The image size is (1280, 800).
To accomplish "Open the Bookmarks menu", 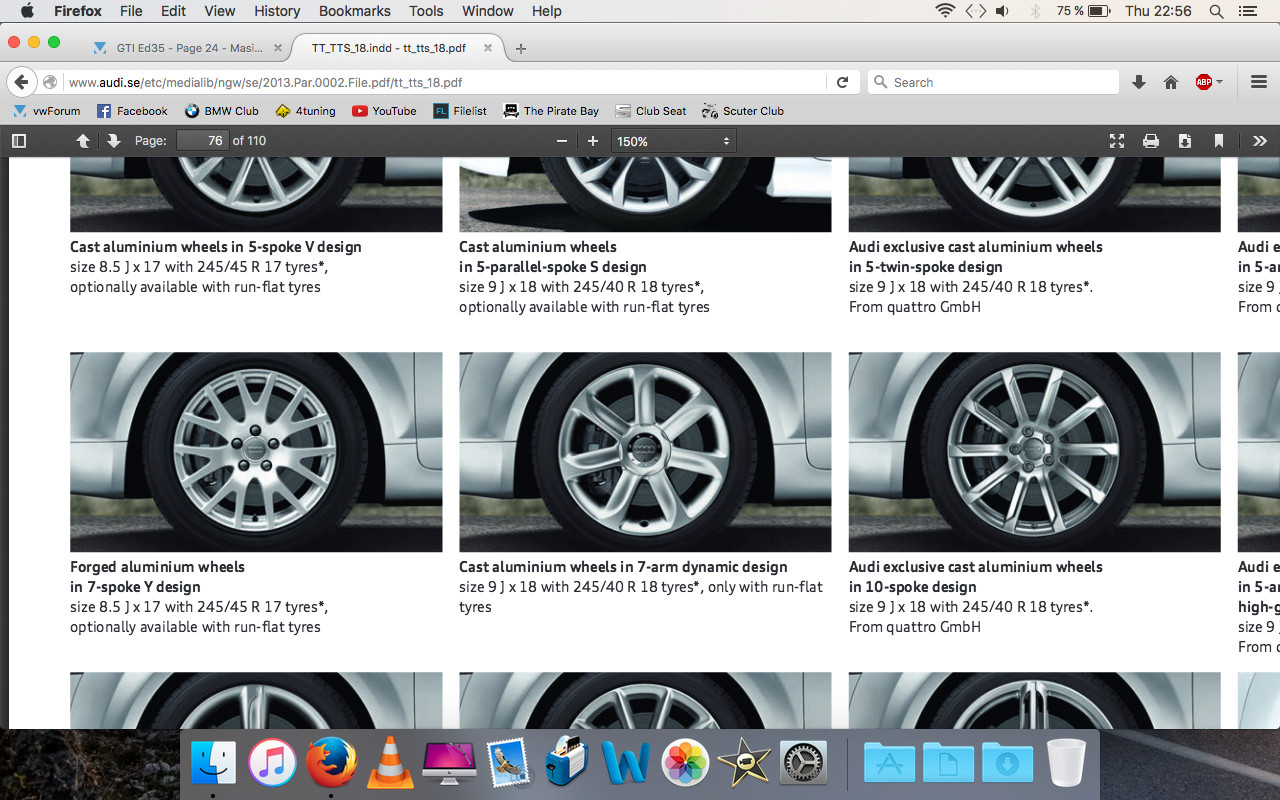I will [x=354, y=11].
